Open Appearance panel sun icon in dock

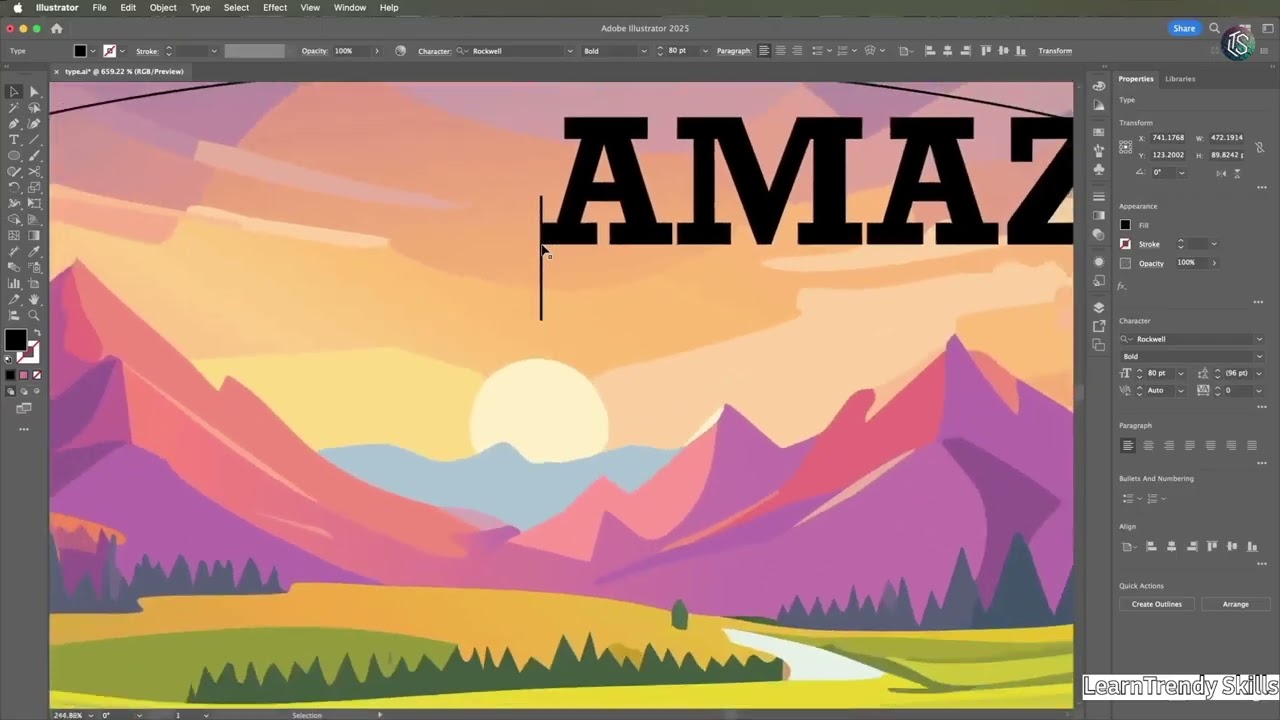(1099, 262)
